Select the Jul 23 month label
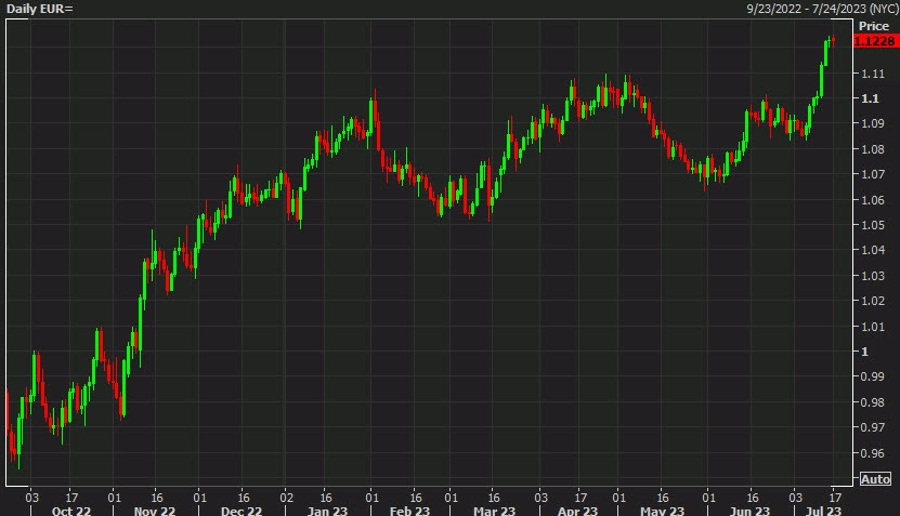 click(823, 508)
